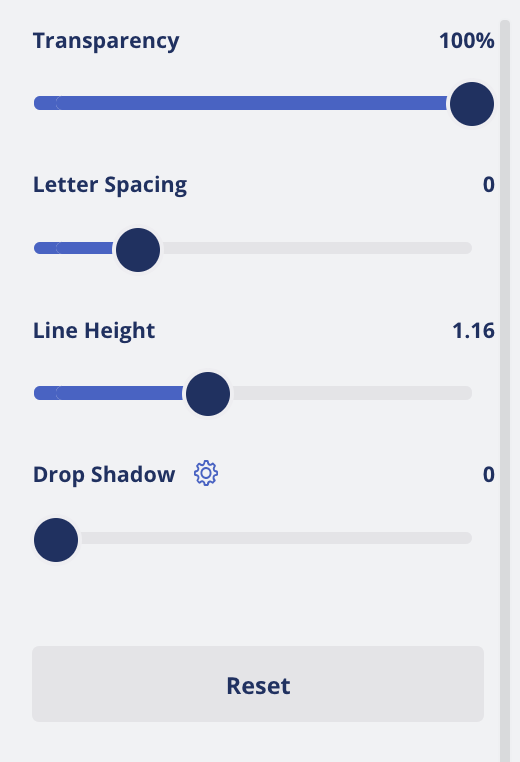Click the filled blue Line Height track

click(110, 393)
